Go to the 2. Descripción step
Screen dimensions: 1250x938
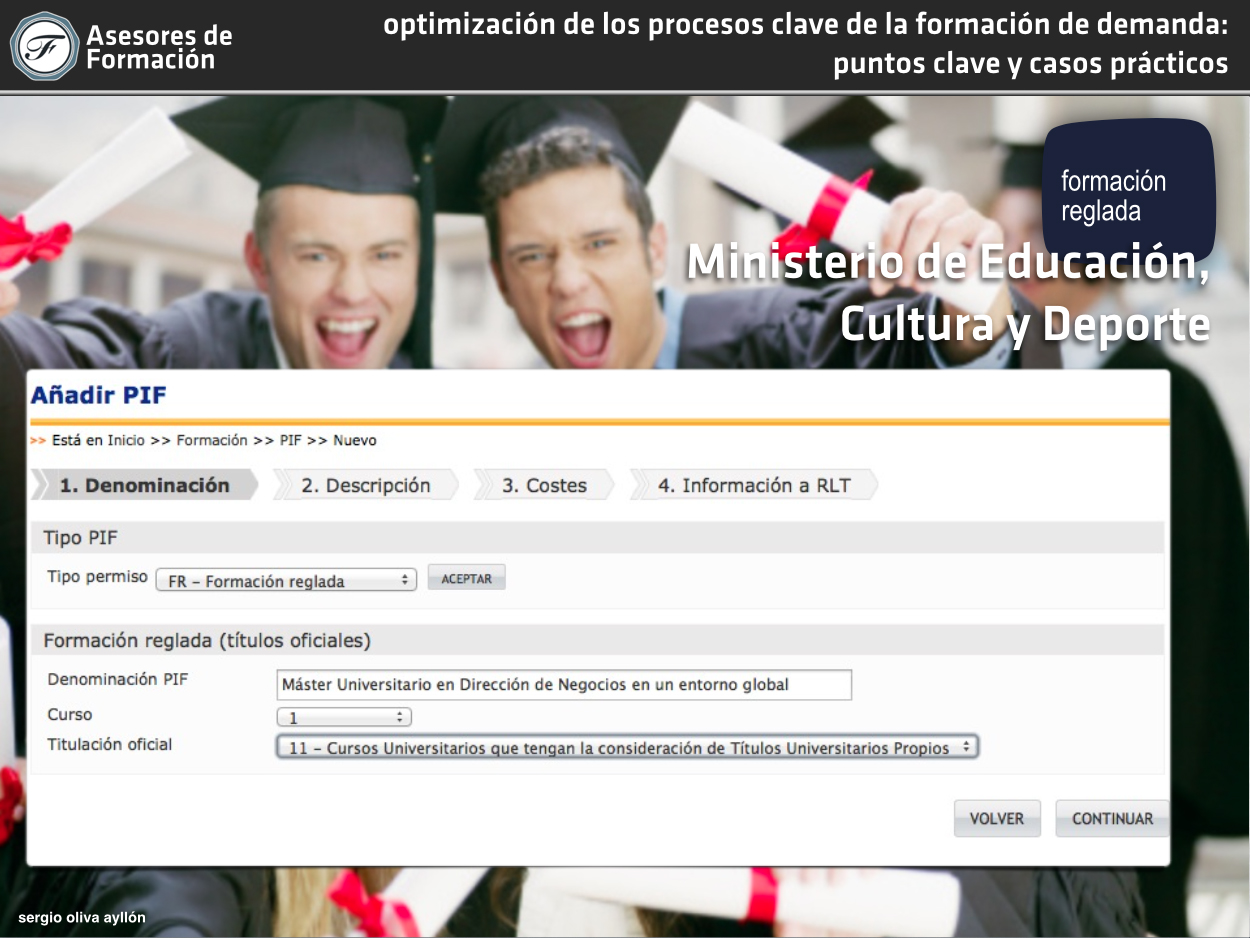pos(366,485)
